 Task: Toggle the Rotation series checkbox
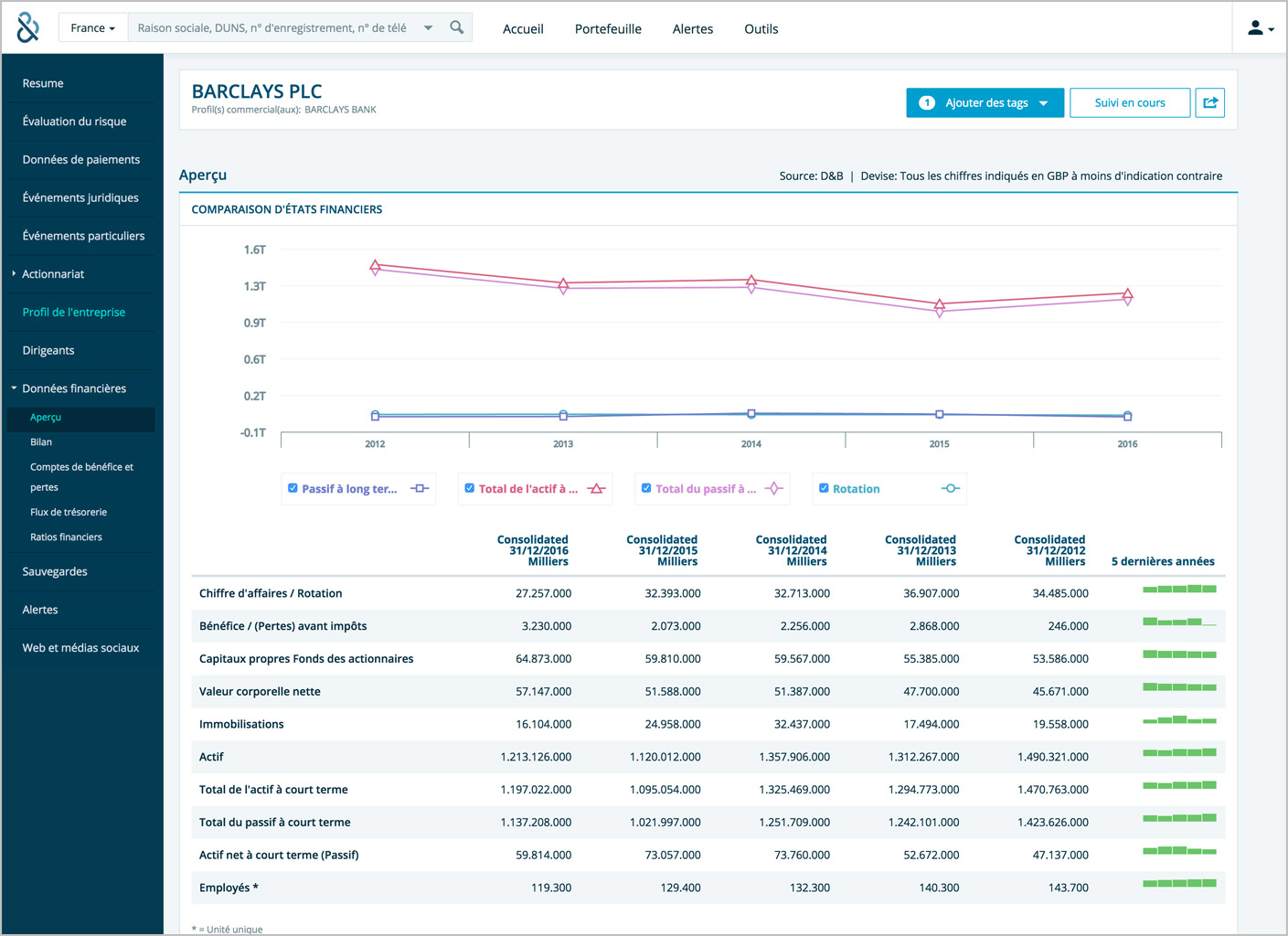(824, 488)
